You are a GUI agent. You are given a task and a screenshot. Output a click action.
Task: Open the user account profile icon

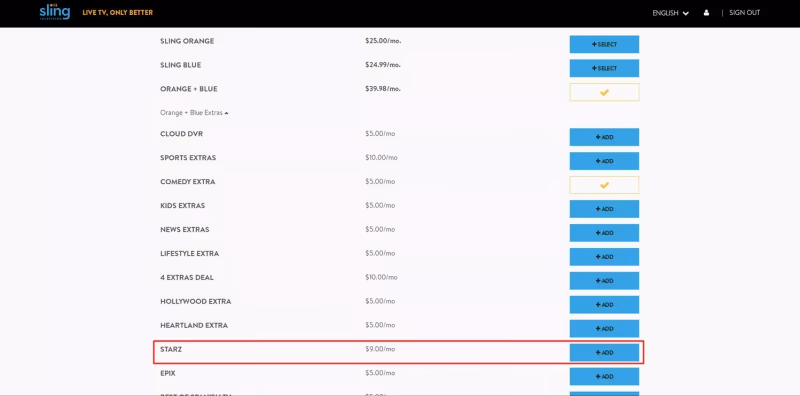tap(706, 13)
